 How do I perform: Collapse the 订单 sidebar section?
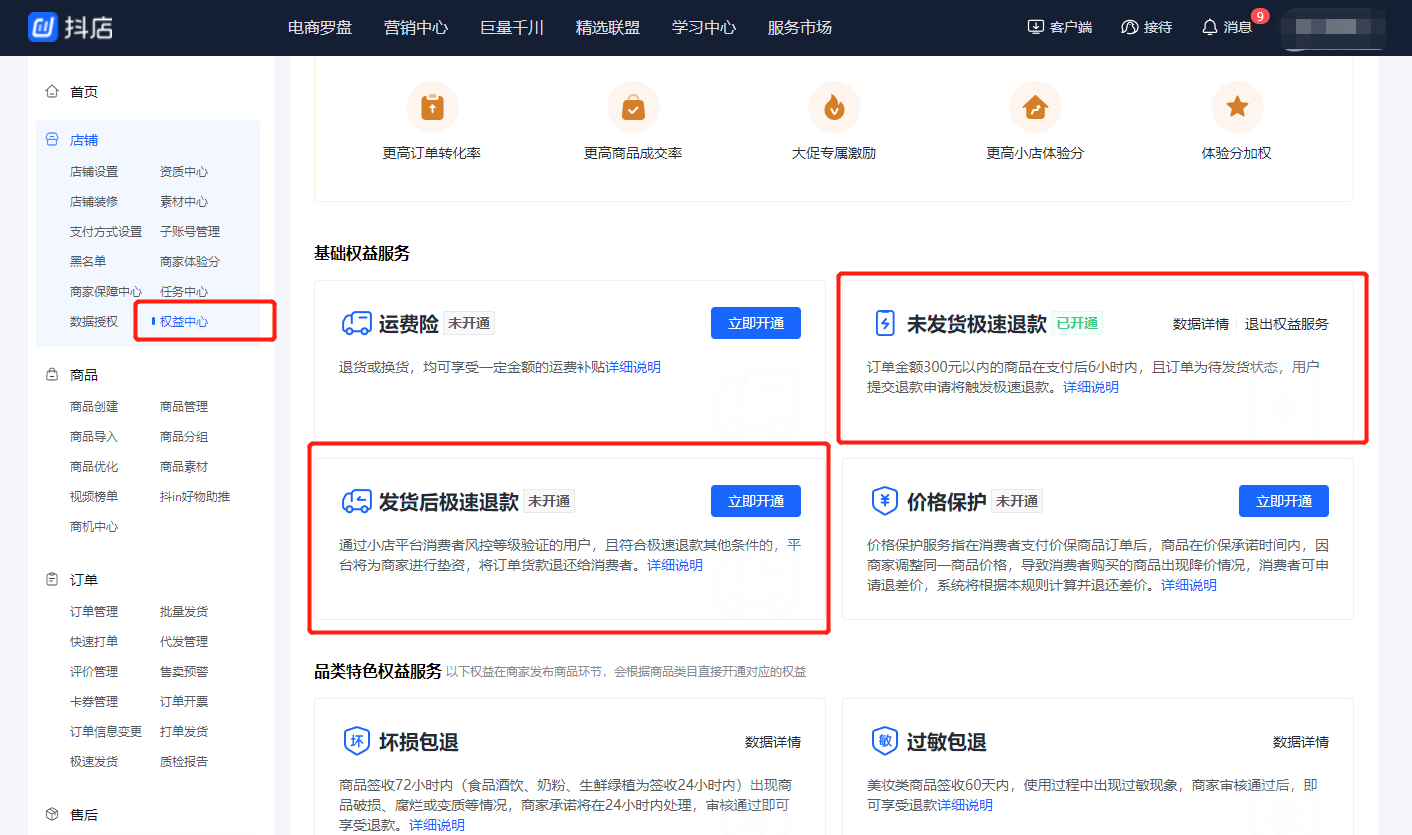[84, 580]
